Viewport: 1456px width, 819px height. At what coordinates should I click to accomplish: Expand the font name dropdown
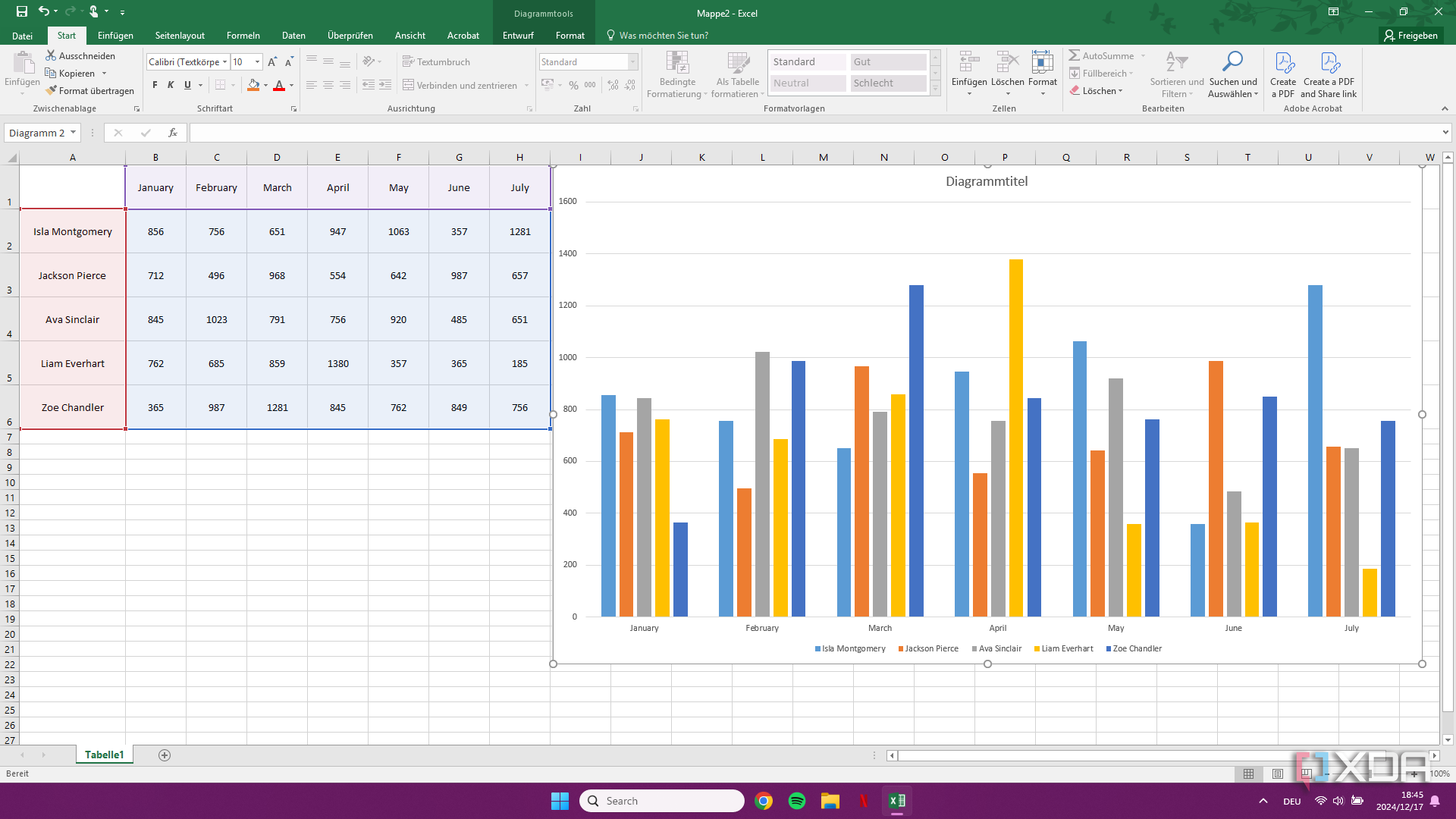tap(224, 62)
